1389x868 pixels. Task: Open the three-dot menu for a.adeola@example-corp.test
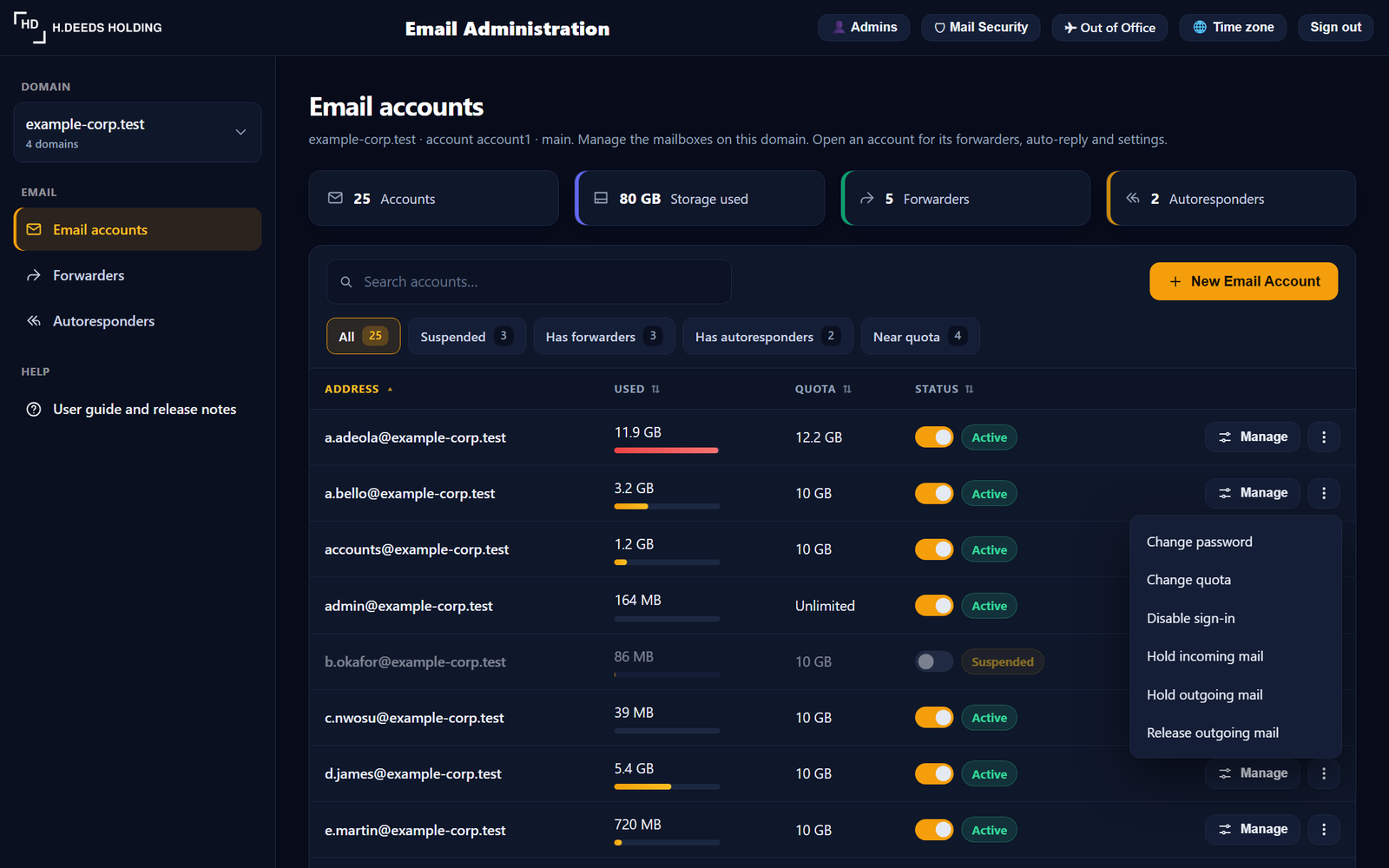(x=1324, y=437)
